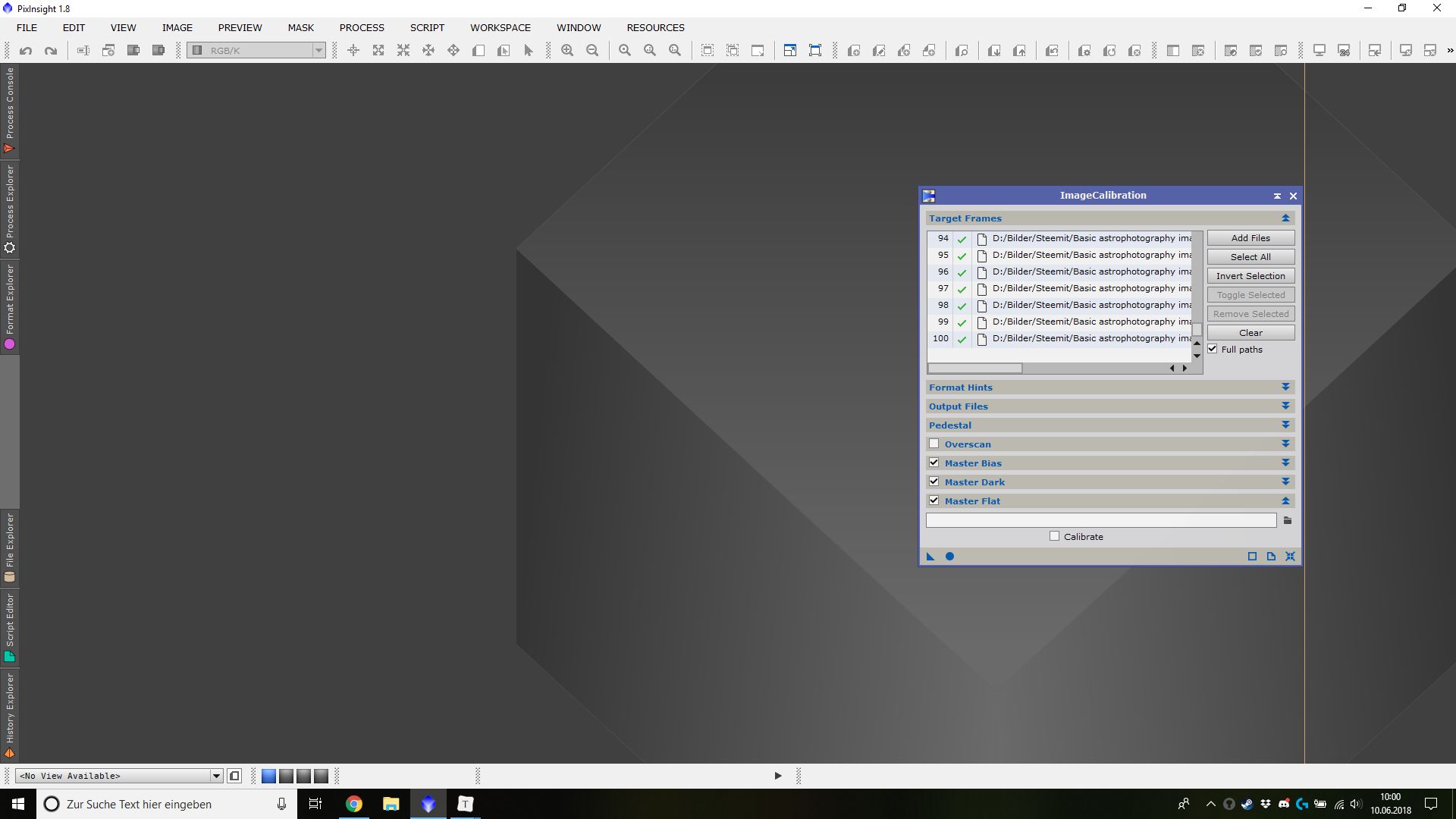Open the SCRIPT menu
The image size is (1456, 819).
pyautogui.click(x=427, y=27)
